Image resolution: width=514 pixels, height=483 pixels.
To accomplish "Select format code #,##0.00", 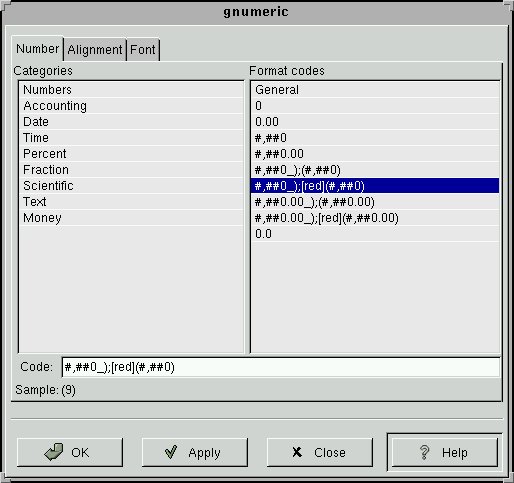I will 375,154.
